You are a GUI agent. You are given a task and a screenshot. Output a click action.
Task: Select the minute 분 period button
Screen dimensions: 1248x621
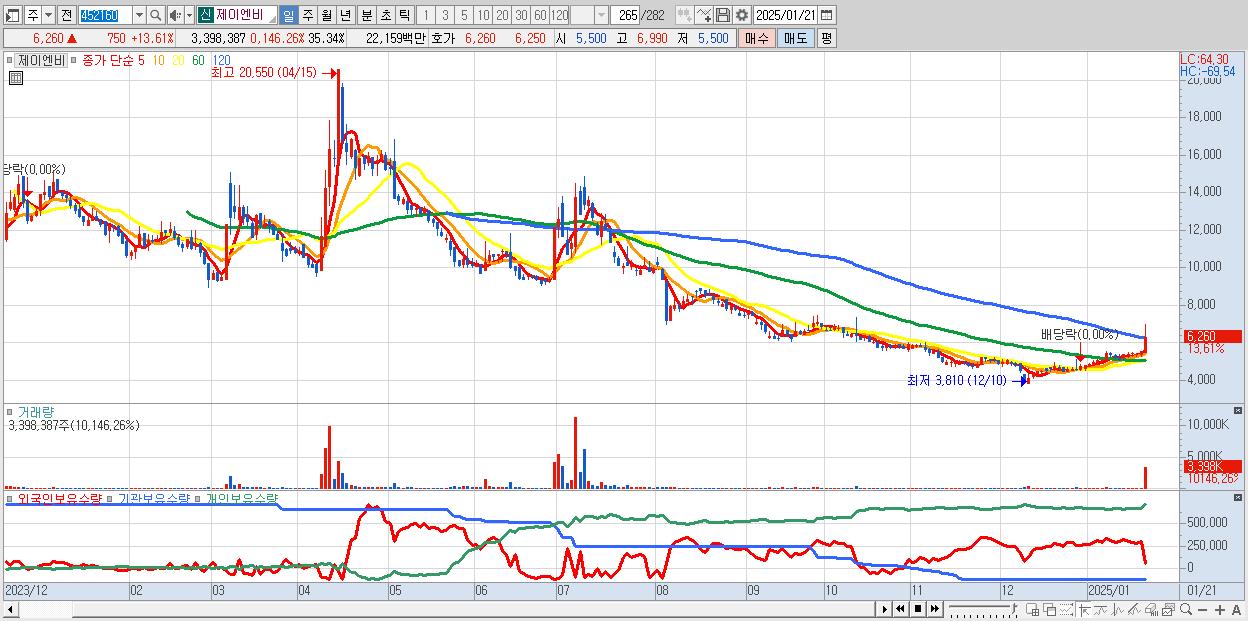click(x=367, y=15)
